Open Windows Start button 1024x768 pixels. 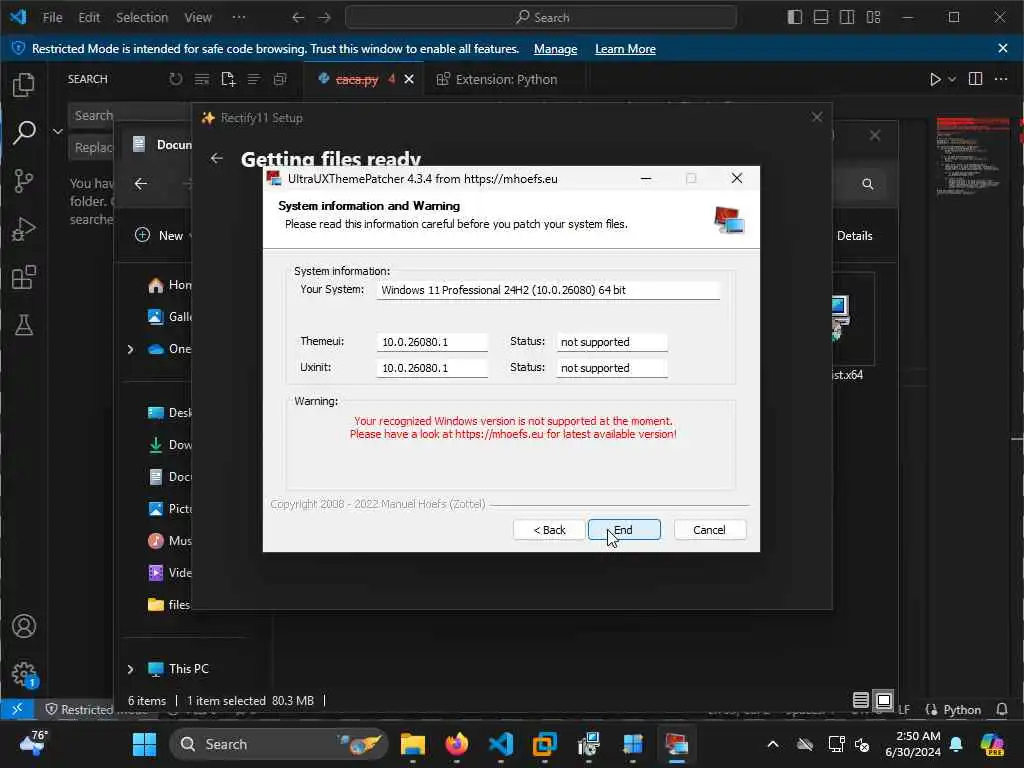tap(144, 744)
